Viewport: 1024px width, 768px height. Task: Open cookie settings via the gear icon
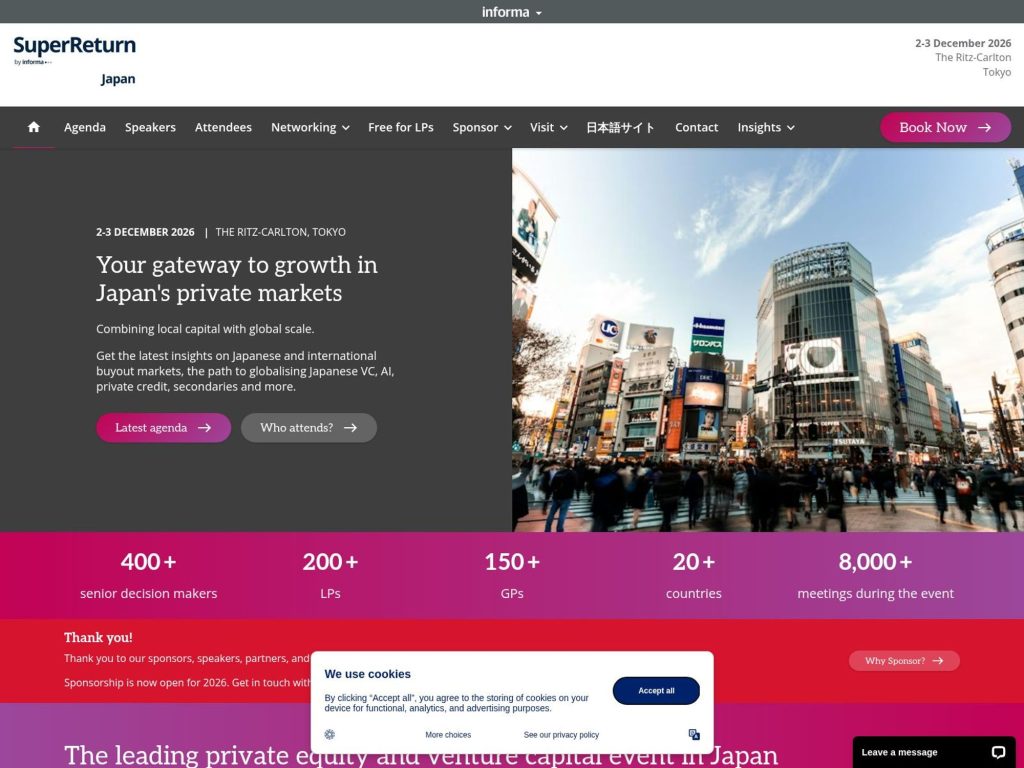tap(330, 734)
